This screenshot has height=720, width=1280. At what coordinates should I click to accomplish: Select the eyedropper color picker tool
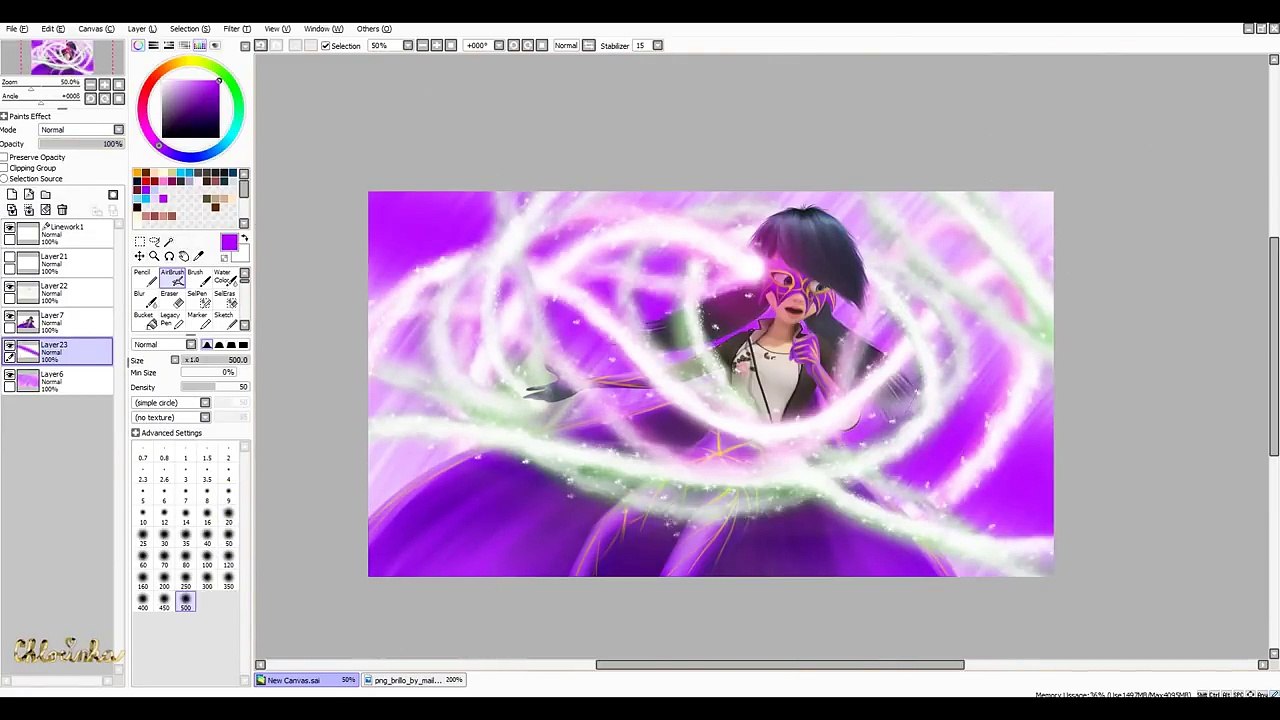[198, 257]
